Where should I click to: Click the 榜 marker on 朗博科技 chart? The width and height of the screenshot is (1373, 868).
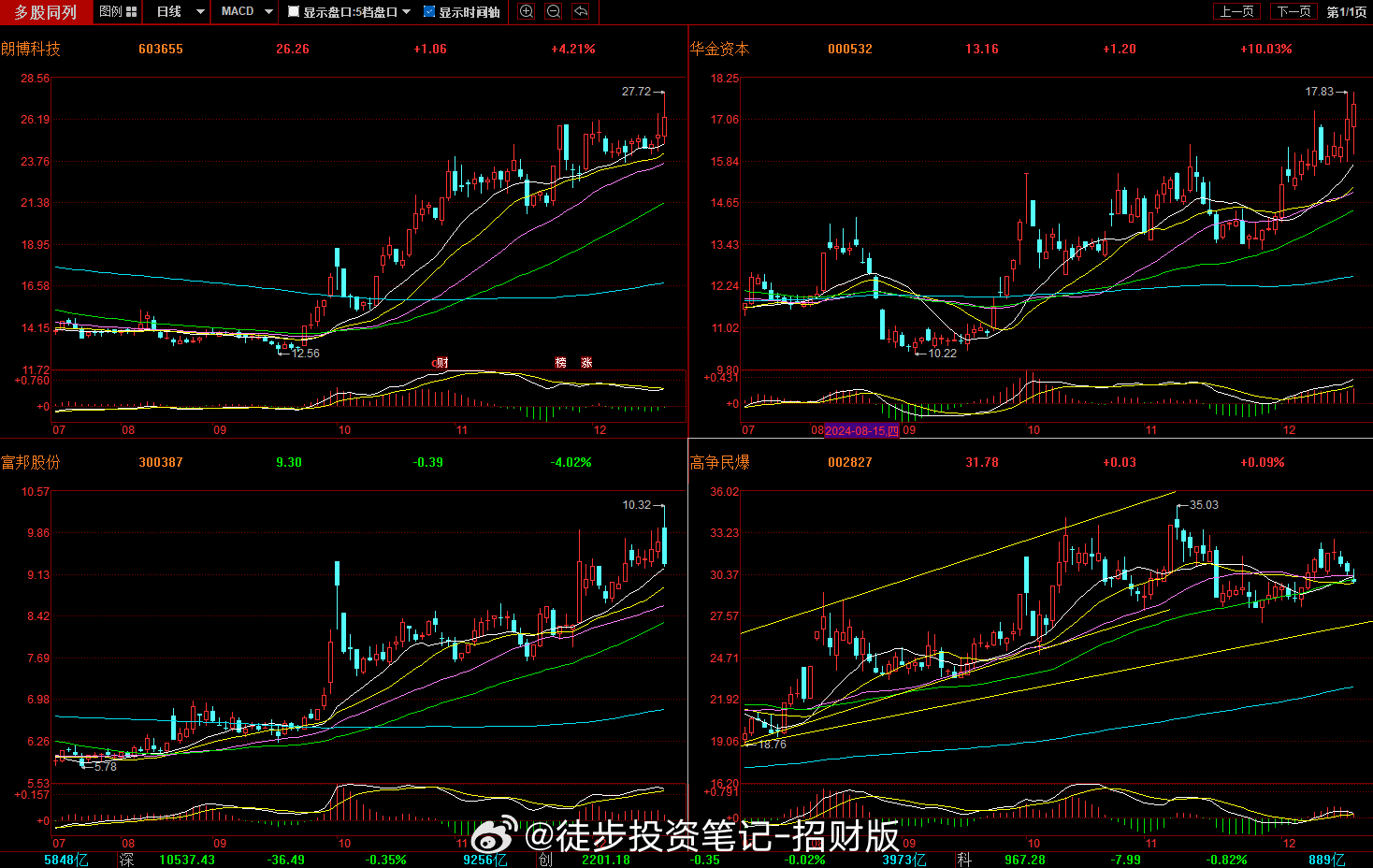click(561, 363)
